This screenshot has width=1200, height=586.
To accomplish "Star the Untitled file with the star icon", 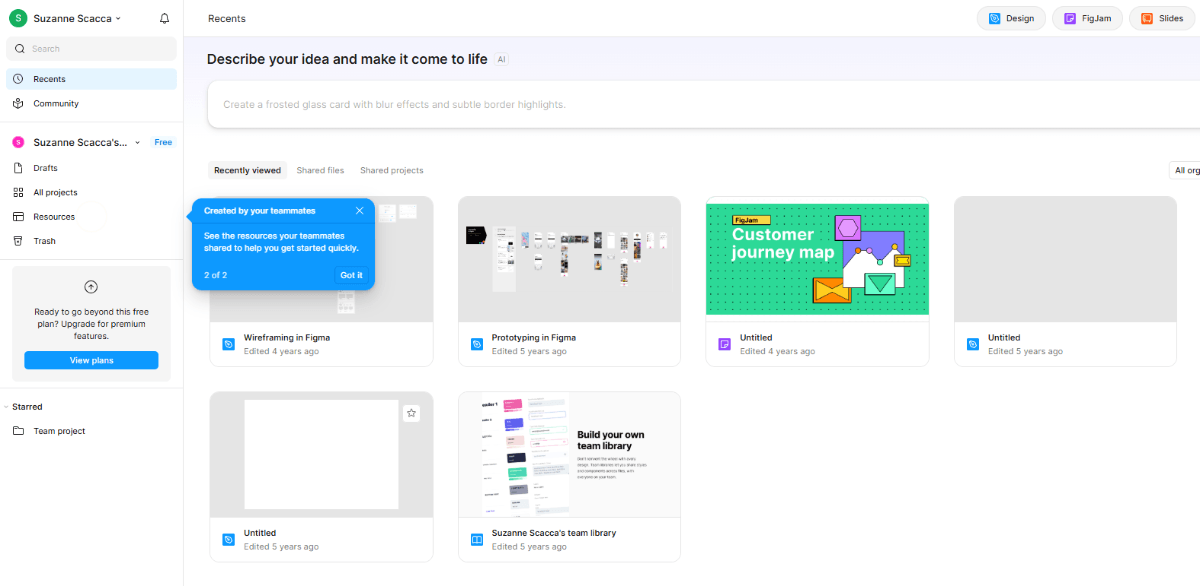I will 412,413.
